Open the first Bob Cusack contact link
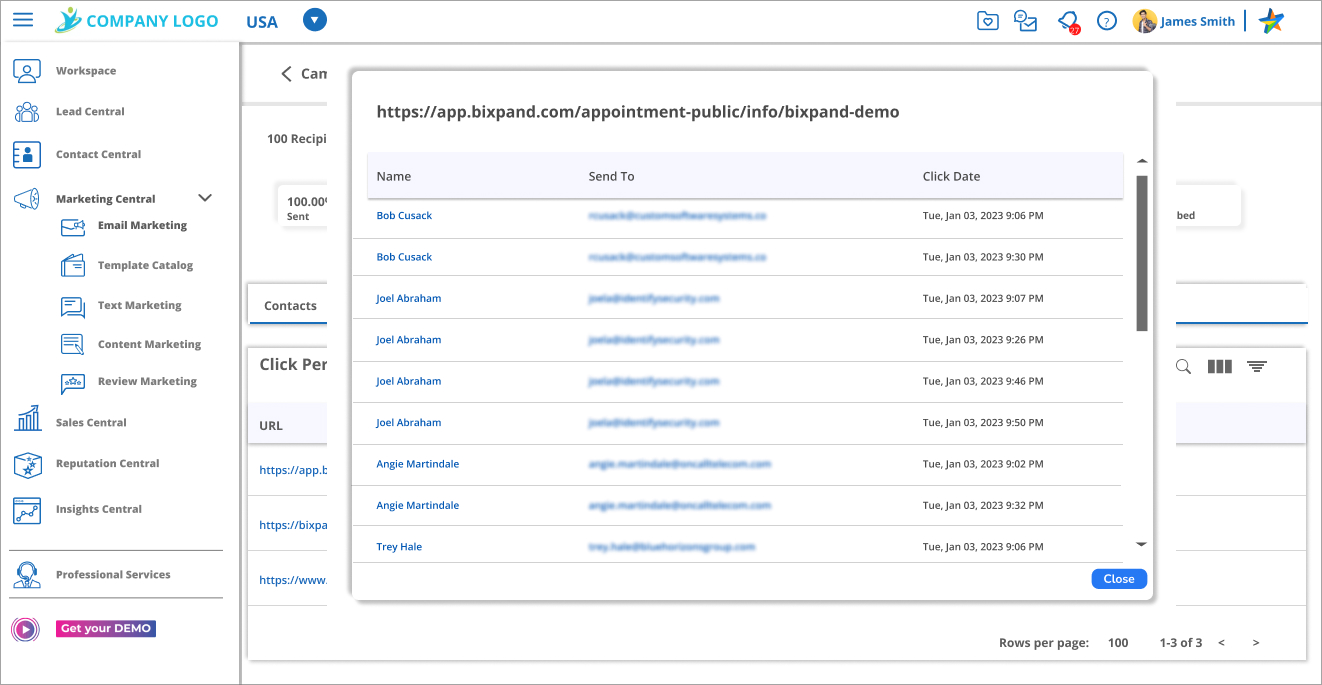Image resolution: width=1322 pixels, height=685 pixels. coord(404,216)
